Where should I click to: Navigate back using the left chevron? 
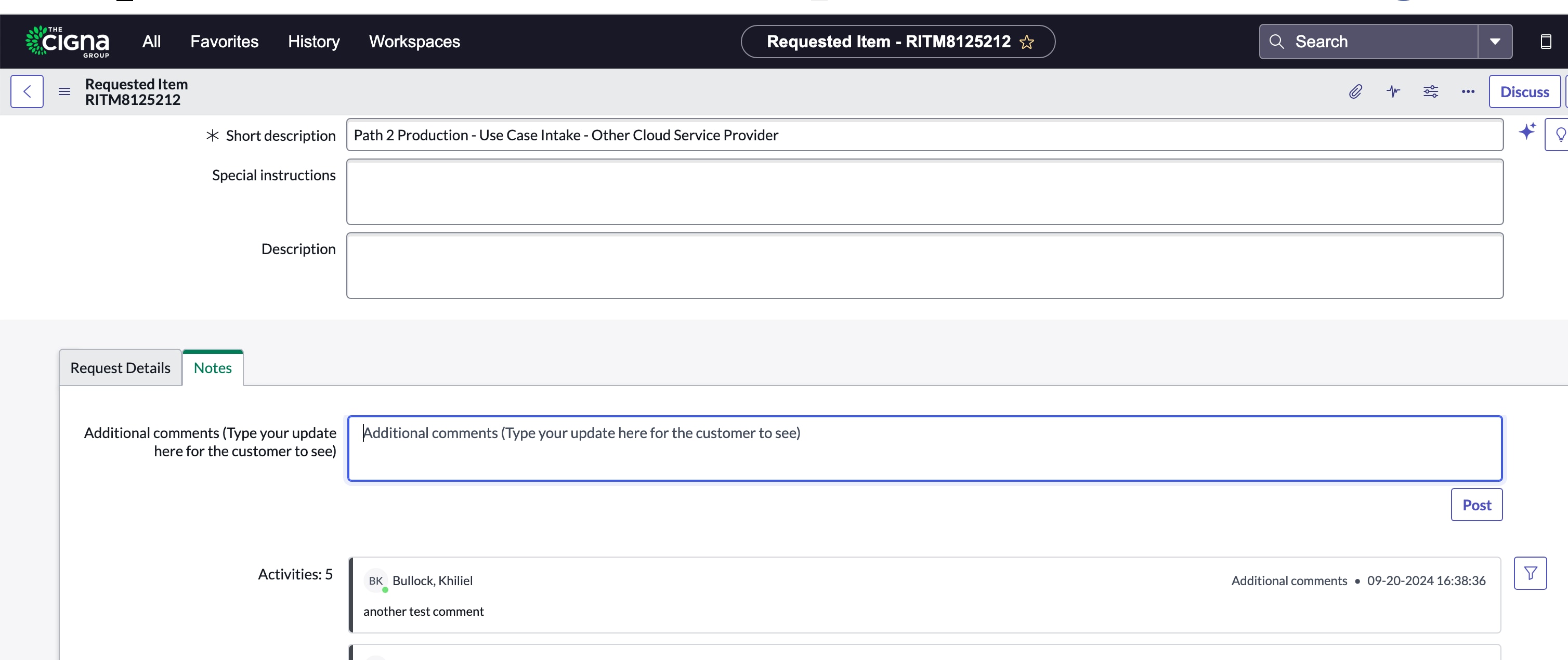[x=27, y=91]
